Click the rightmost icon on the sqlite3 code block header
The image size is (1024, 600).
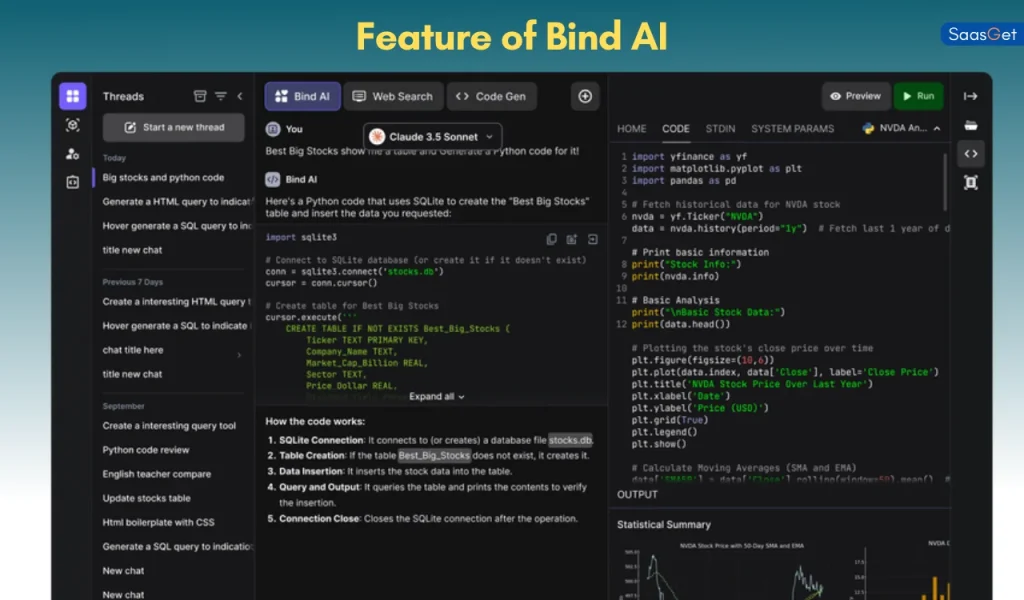592,239
